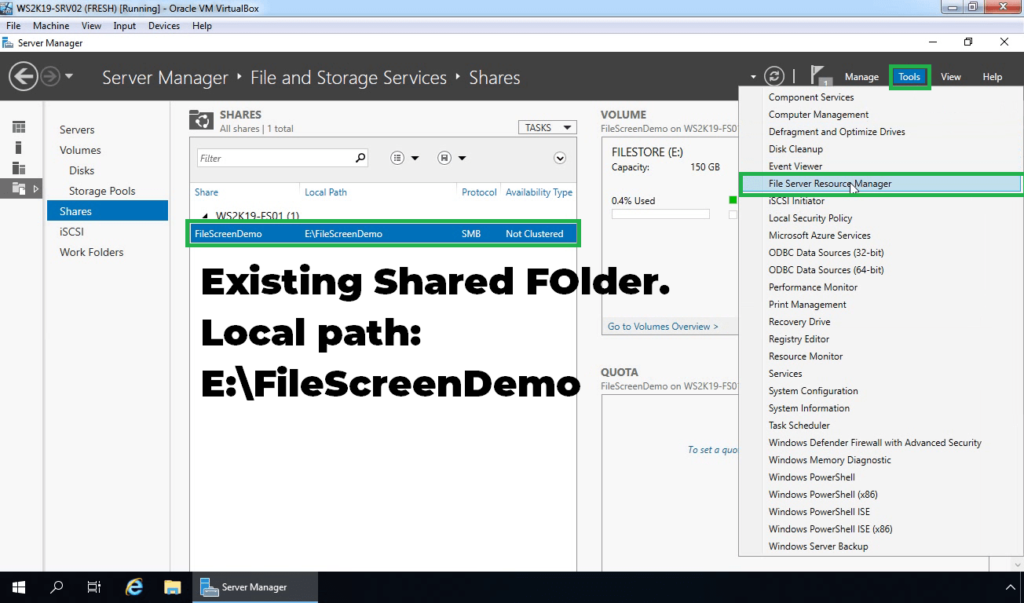
Task: Select All Servers icon in left rail
Action: tap(19, 169)
